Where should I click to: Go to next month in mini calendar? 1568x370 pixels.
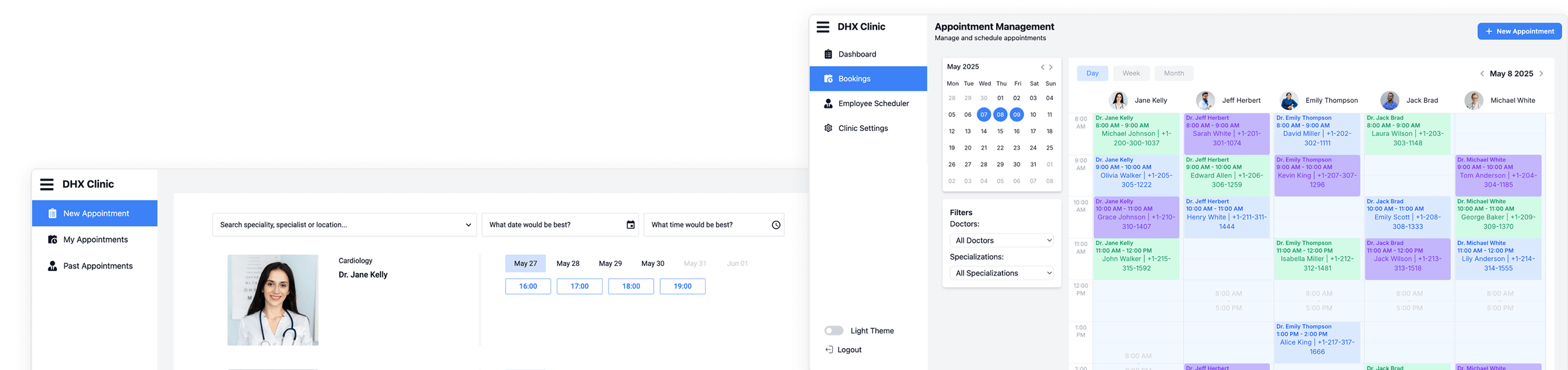tap(1051, 67)
